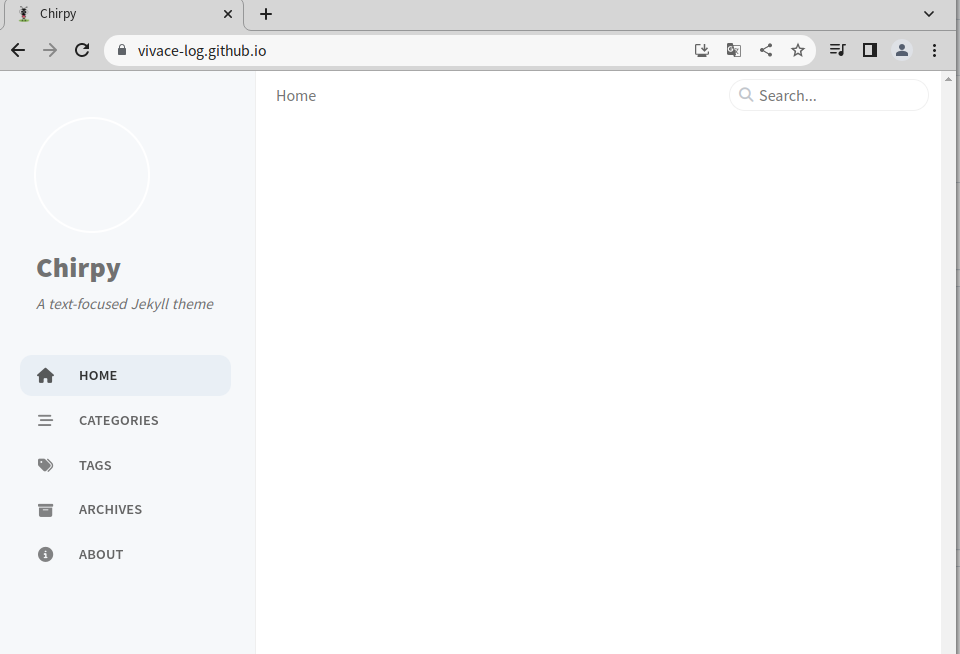Click the 'A text-focused Jekyll theme' subtitle
Viewport: 960px width, 654px height.
[x=125, y=304]
